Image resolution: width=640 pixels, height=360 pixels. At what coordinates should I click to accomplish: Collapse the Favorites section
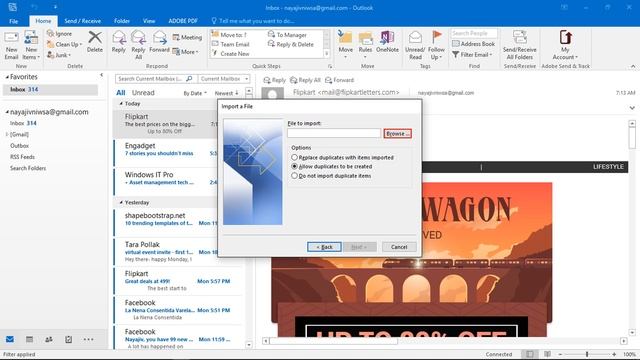coord(7,77)
